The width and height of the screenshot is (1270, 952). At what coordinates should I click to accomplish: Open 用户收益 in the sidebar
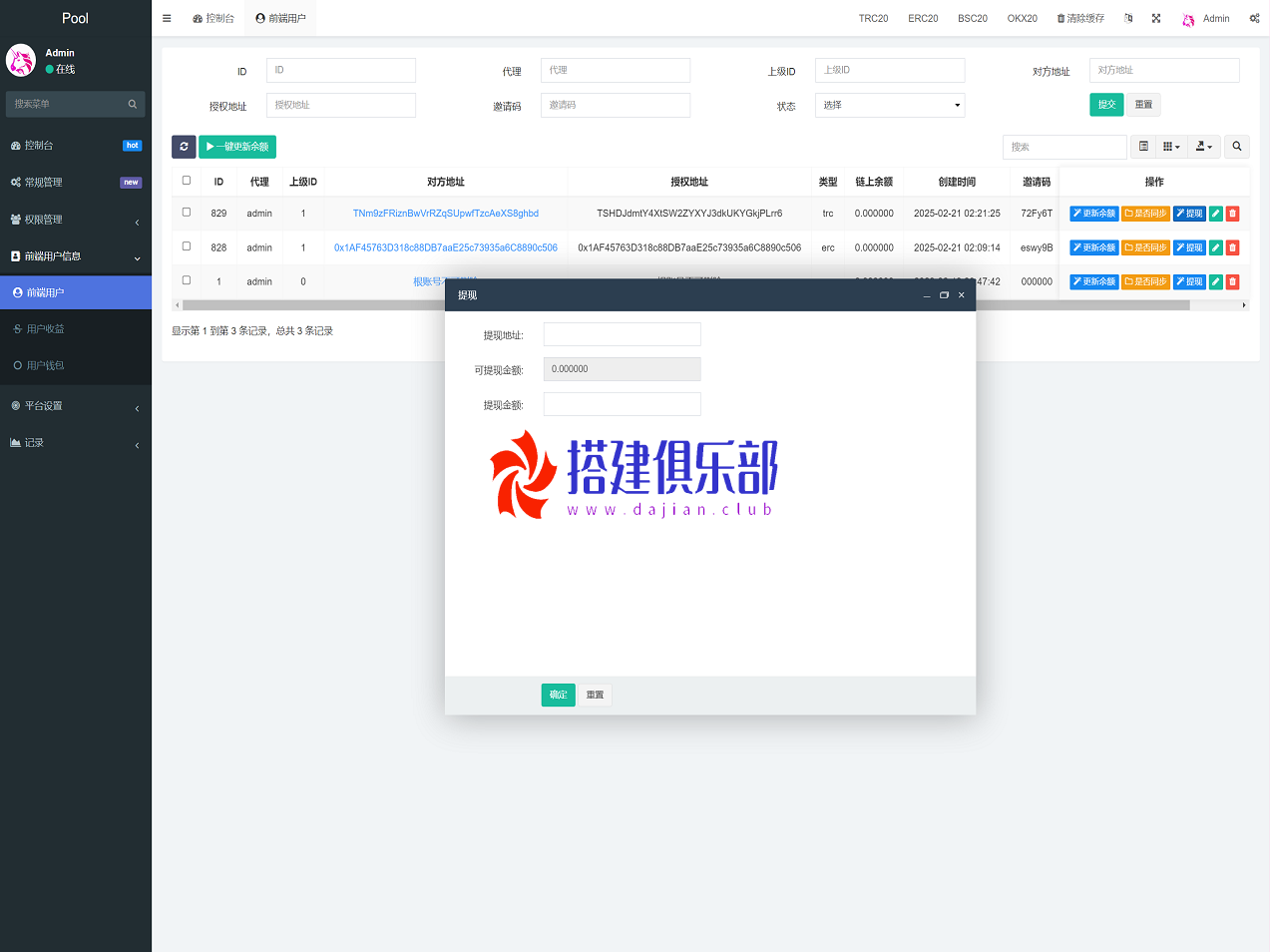pos(76,329)
